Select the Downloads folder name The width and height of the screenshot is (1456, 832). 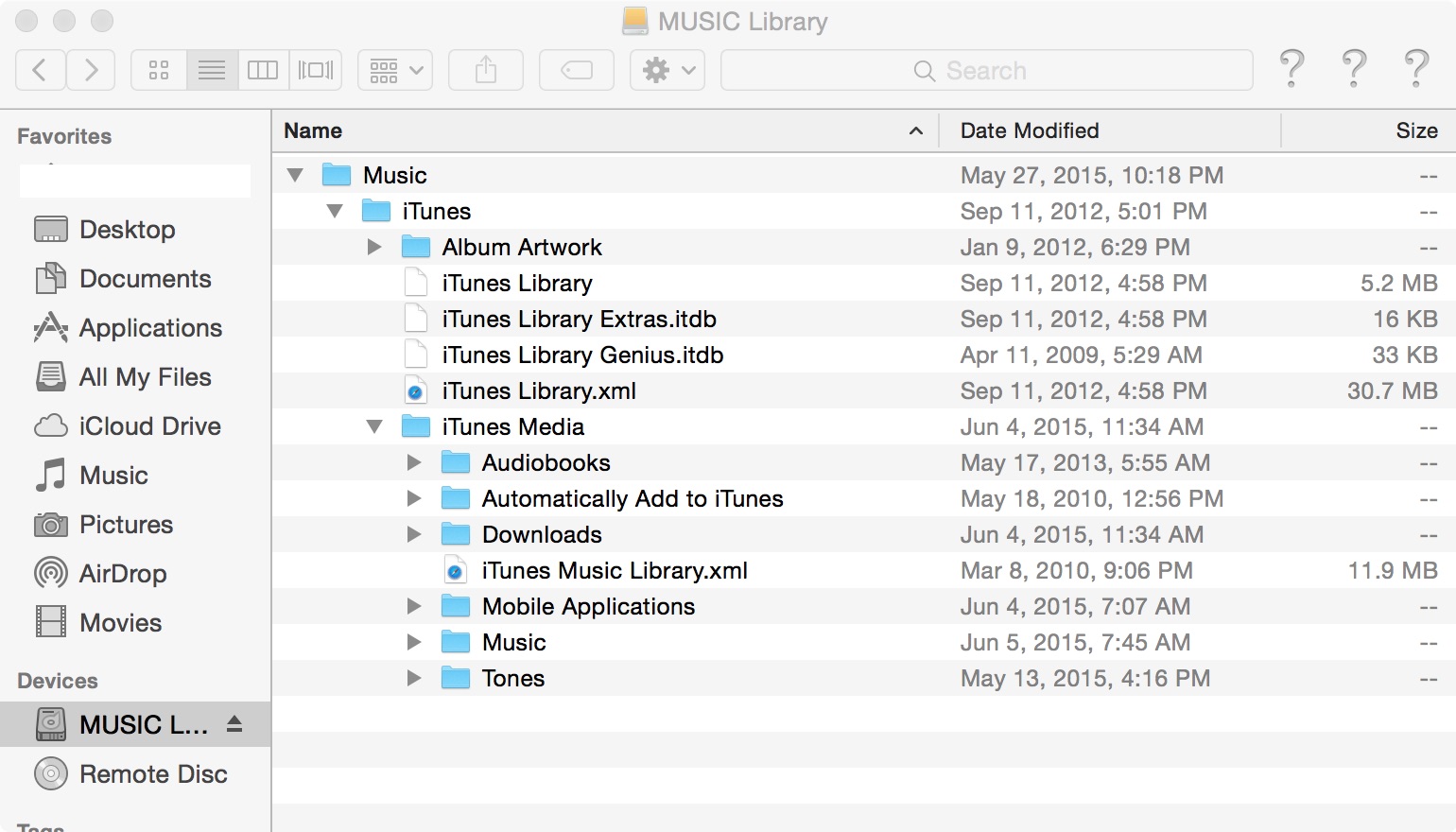pos(542,534)
